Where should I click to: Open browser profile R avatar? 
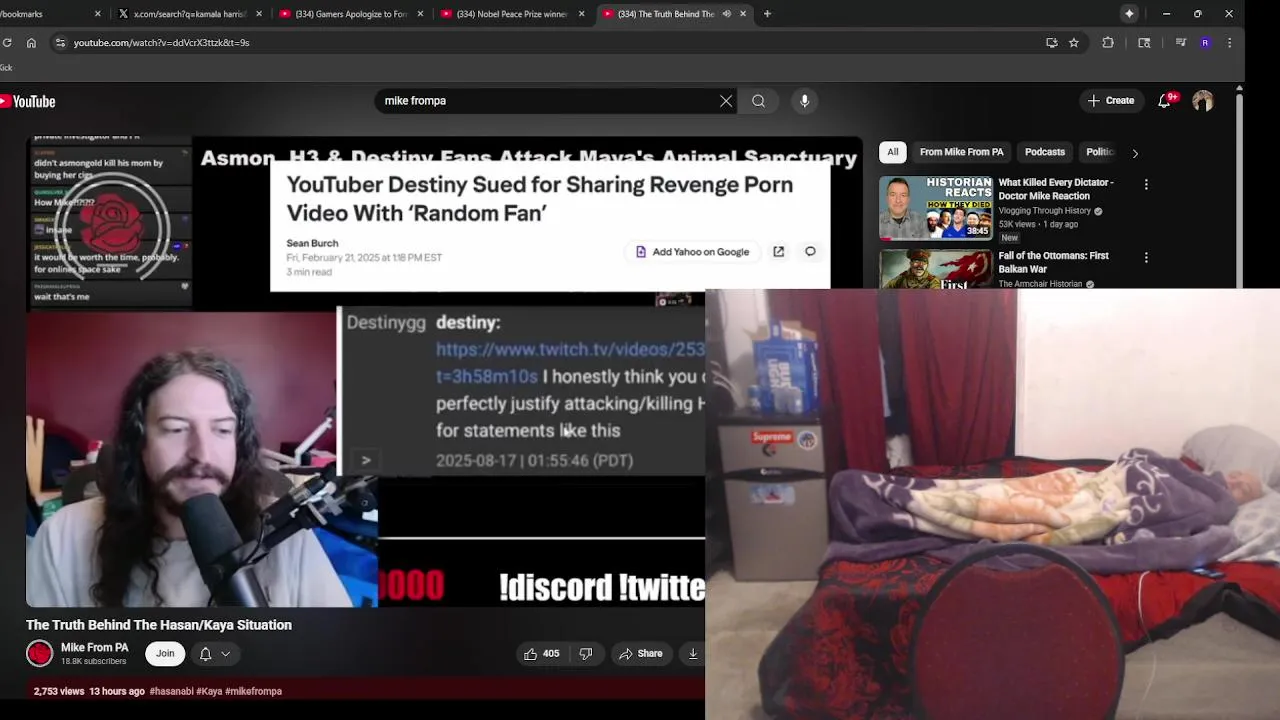click(x=1205, y=43)
